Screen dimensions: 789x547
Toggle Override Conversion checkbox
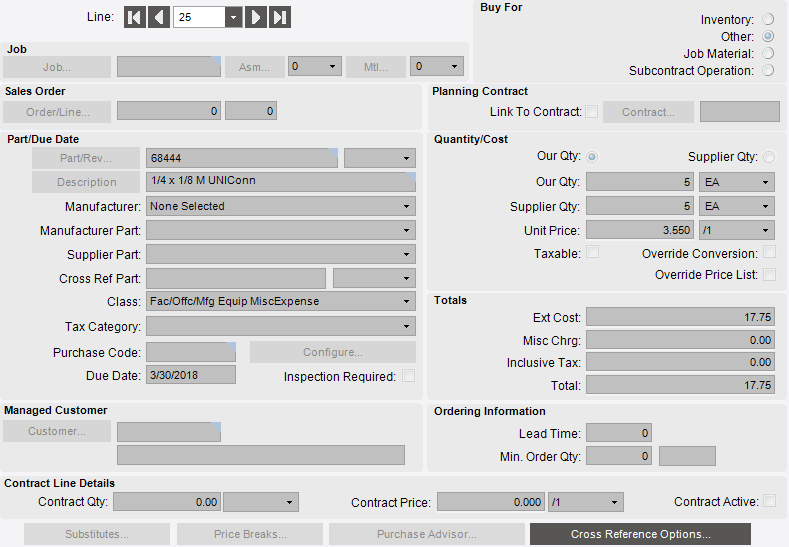click(769, 252)
